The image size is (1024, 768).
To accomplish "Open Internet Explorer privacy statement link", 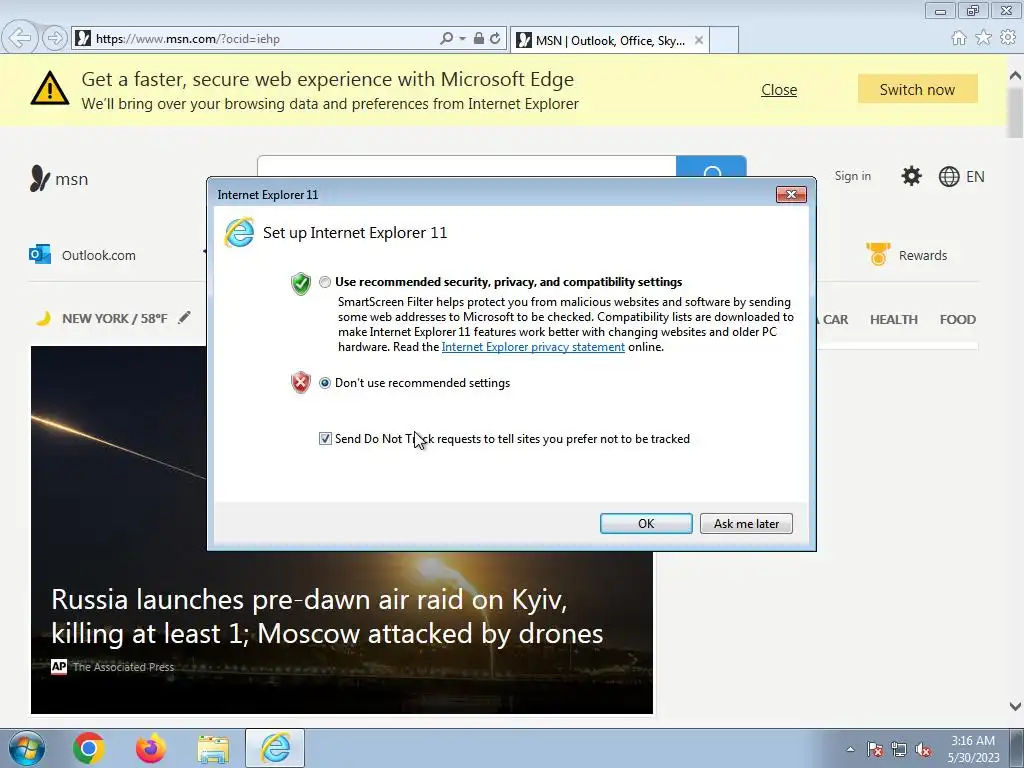I will [533, 347].
